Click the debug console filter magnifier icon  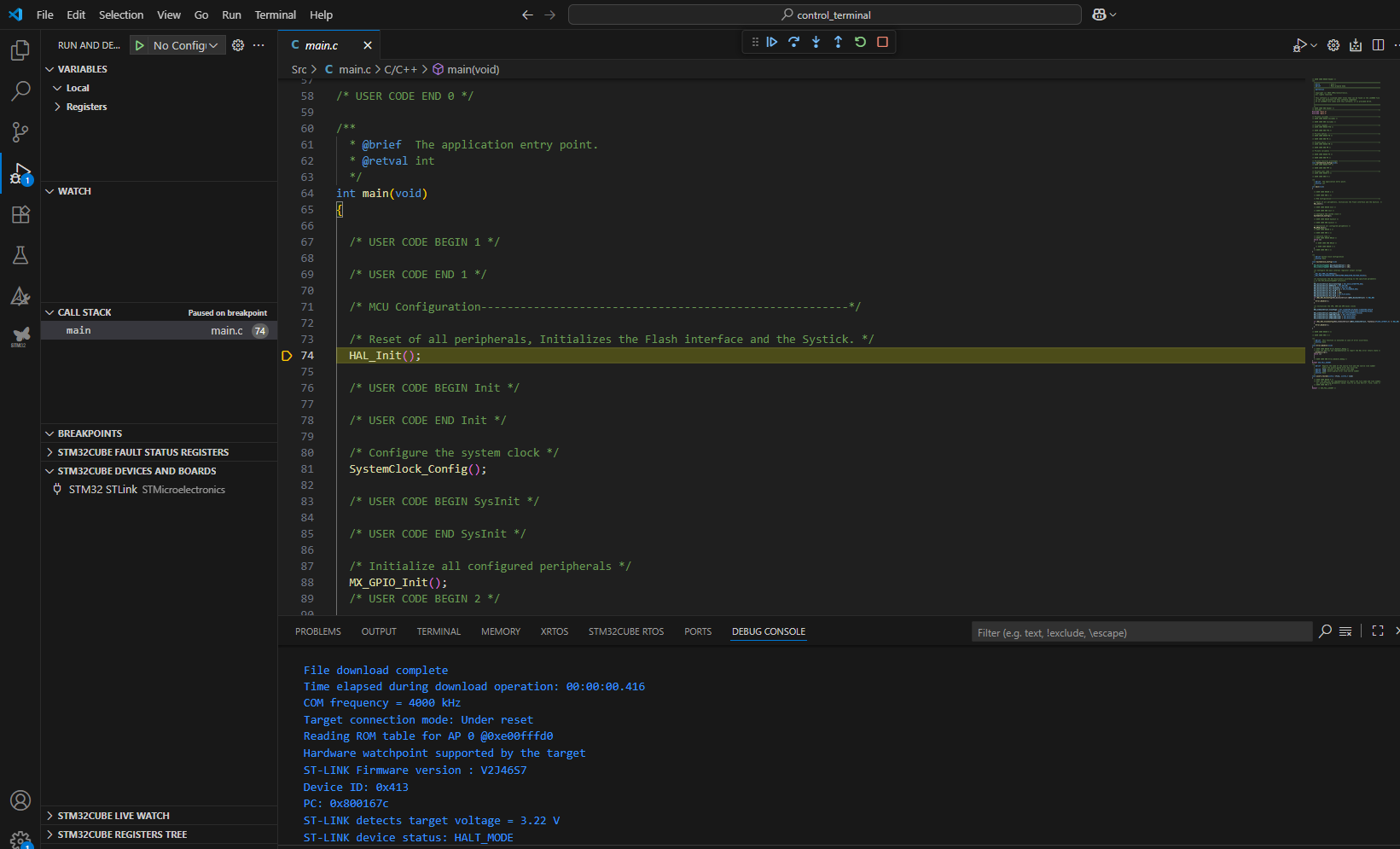[x=1325, y=631]
